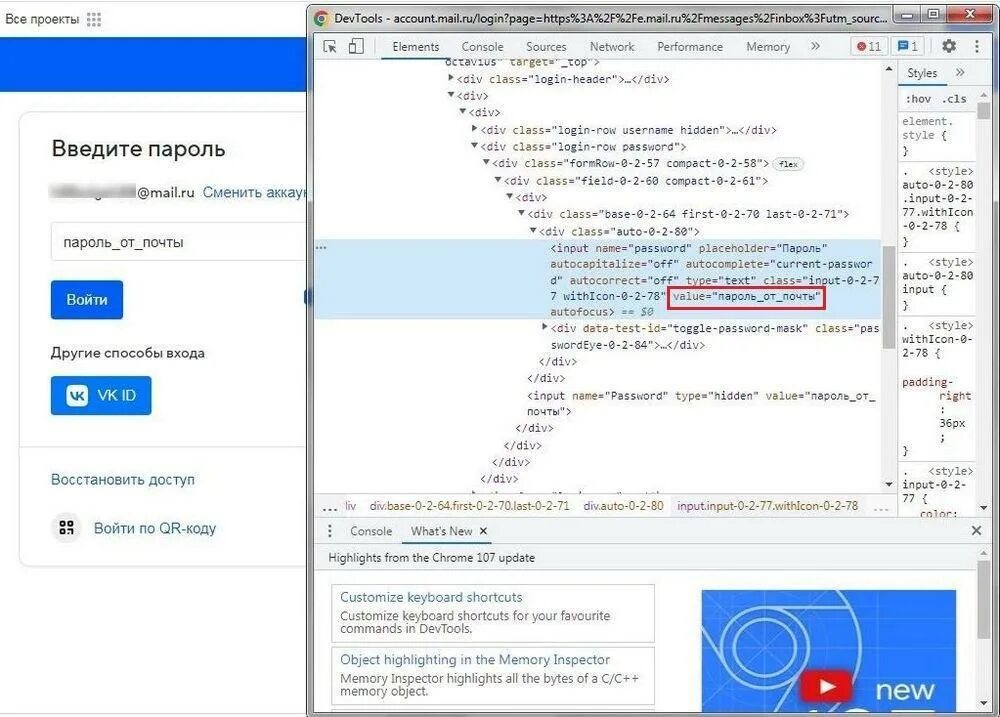The image size is (1000, 717).
Task: Select the div.base-0-2-64 breadcrumb
Action: tap(469, 506)
